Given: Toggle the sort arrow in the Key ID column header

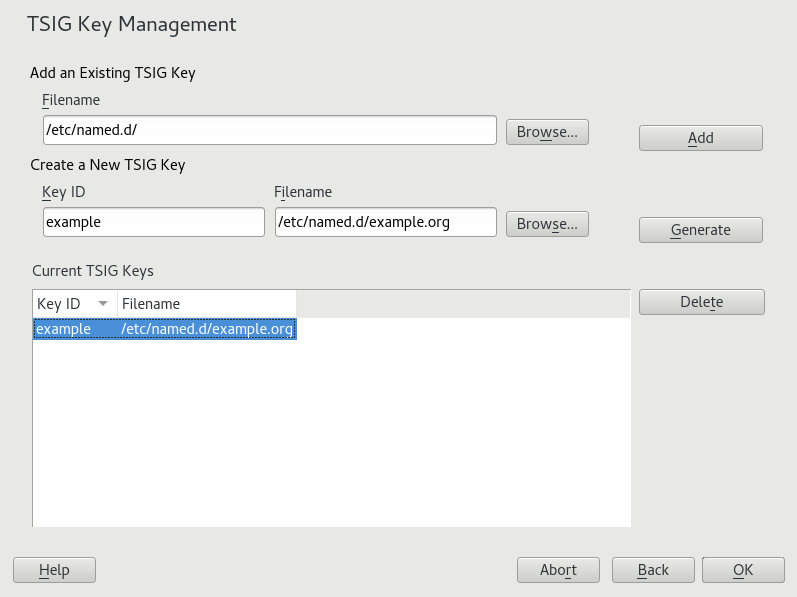Looking at the screenshot, I should click(103, 304).
